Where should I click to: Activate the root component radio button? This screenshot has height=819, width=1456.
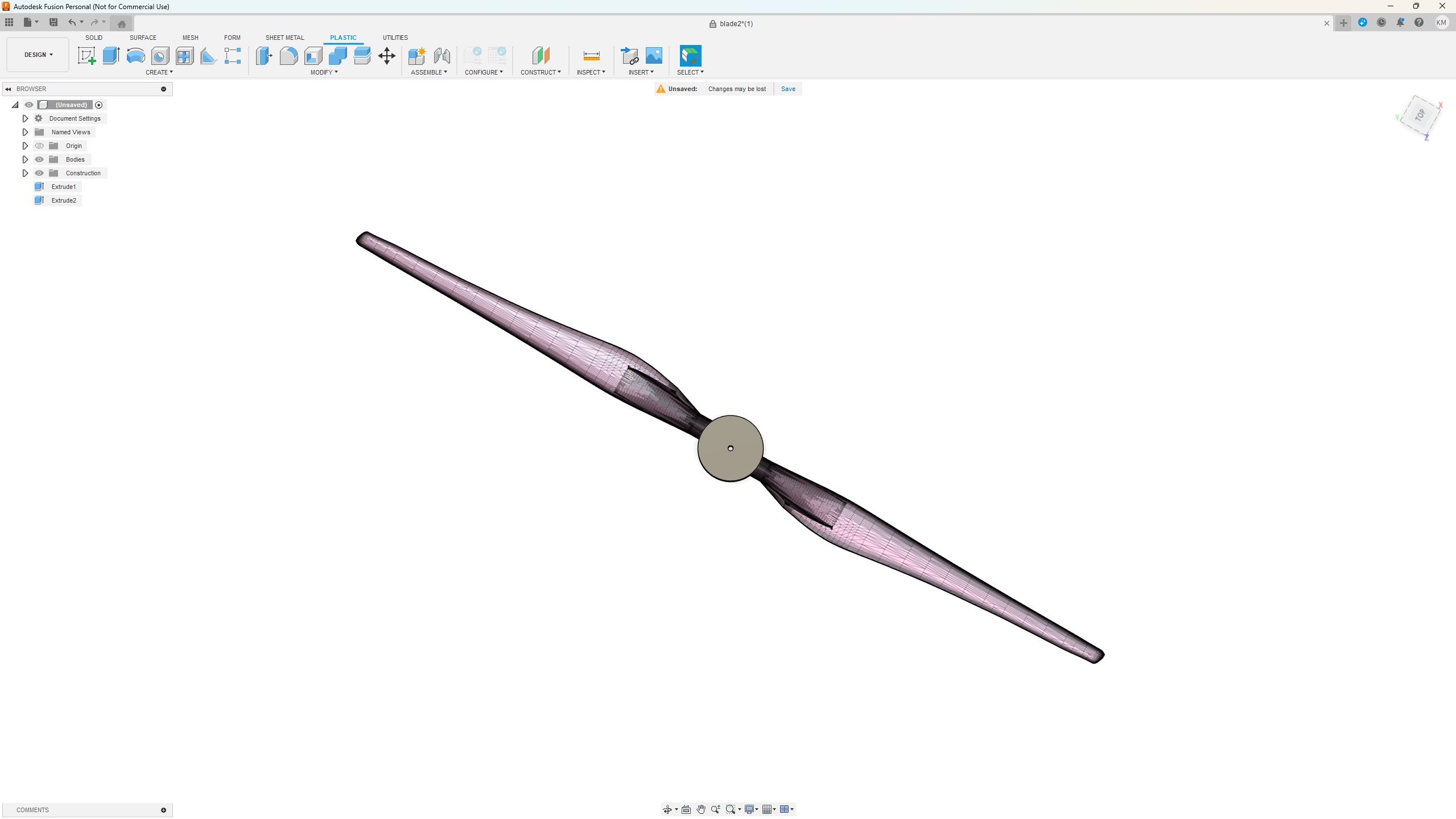tap(99, 105)
